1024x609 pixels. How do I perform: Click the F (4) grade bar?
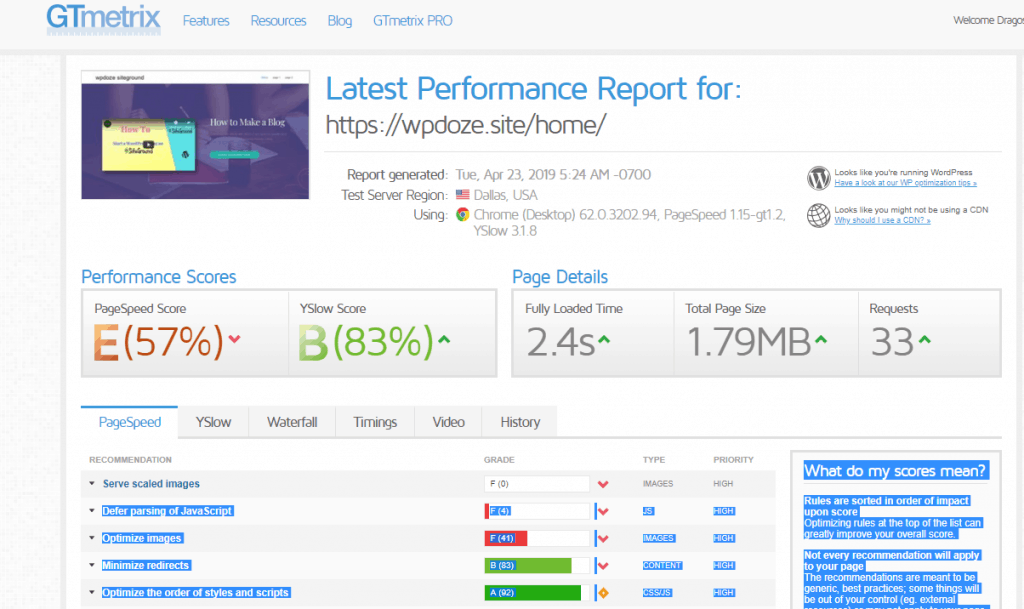tap(537, 511)
